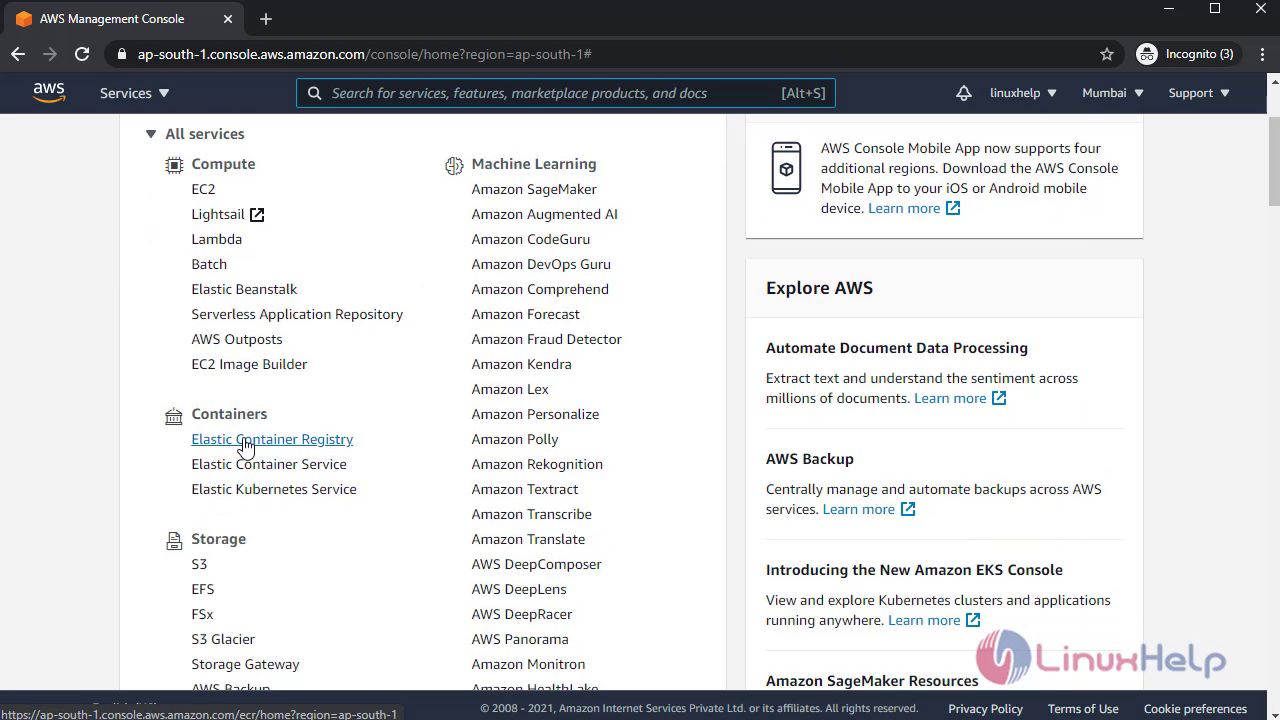
Task: Click the browser address bar URL
Action: pos(365,54)
